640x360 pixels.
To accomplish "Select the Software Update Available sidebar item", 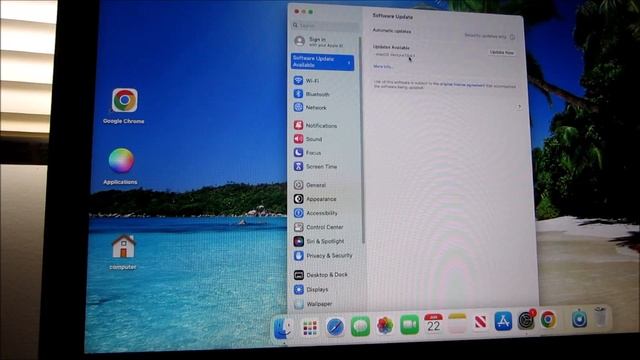I will (x=322, y=62).
